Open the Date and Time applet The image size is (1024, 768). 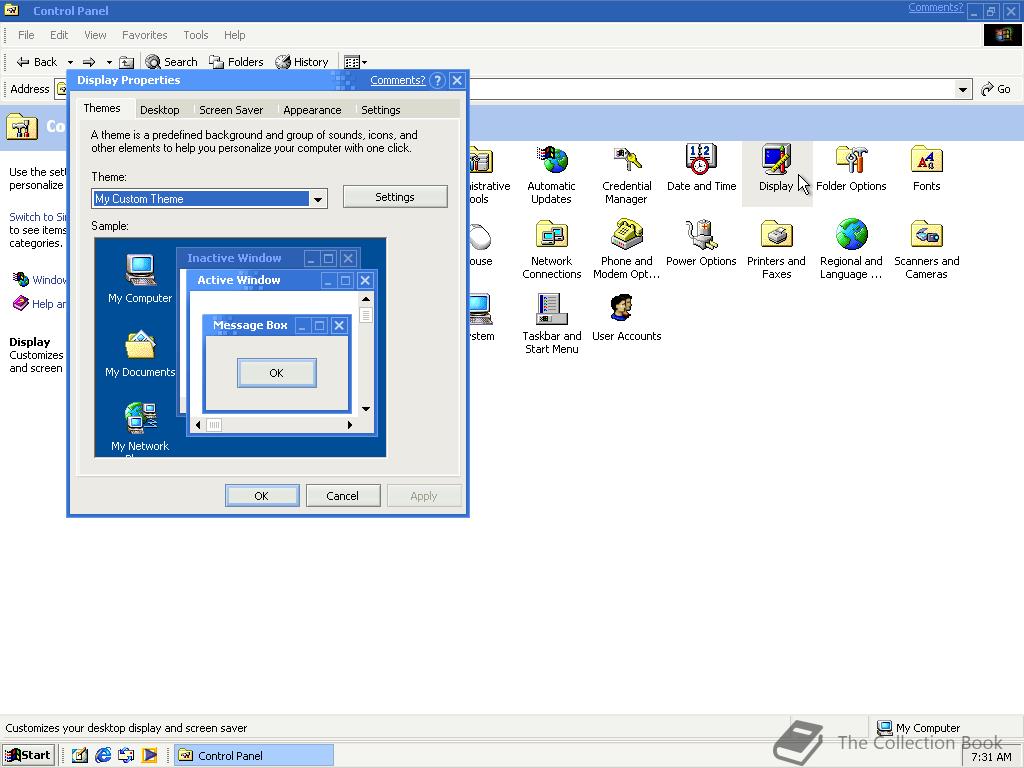[701, 168]
